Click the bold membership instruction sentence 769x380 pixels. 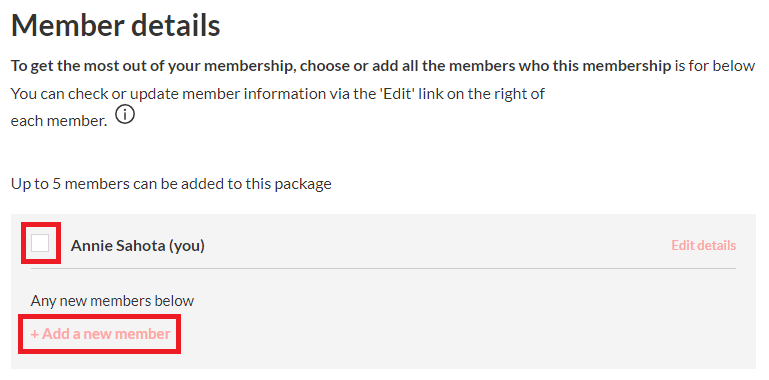[x=341, y=66]
